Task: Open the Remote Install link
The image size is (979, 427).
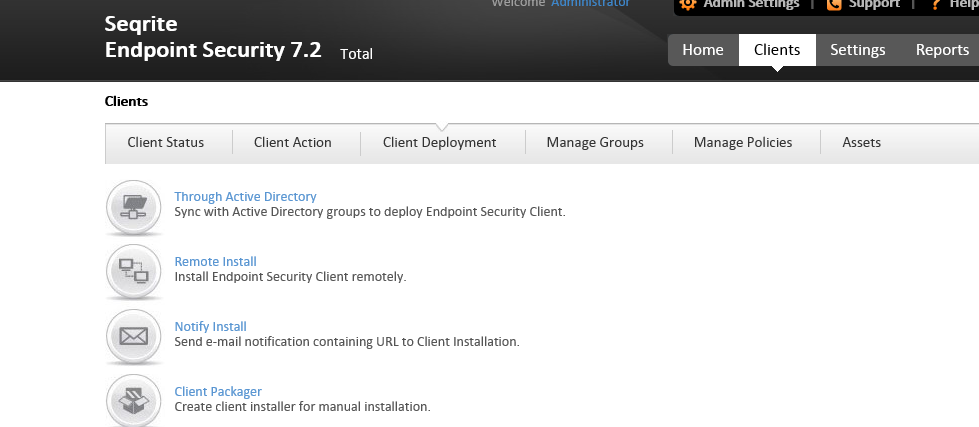Action: (x=215, y=262)
